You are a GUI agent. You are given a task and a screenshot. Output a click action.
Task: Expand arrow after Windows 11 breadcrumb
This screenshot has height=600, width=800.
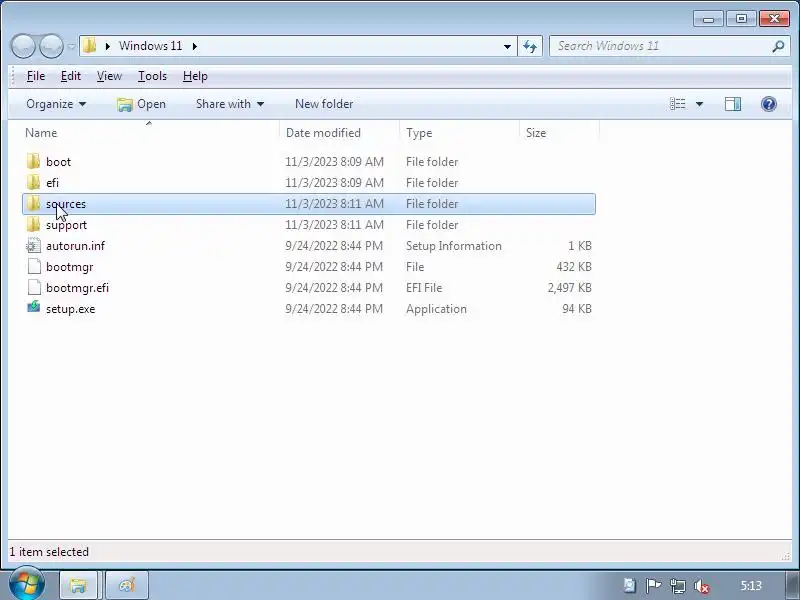[x=195, y=46]
